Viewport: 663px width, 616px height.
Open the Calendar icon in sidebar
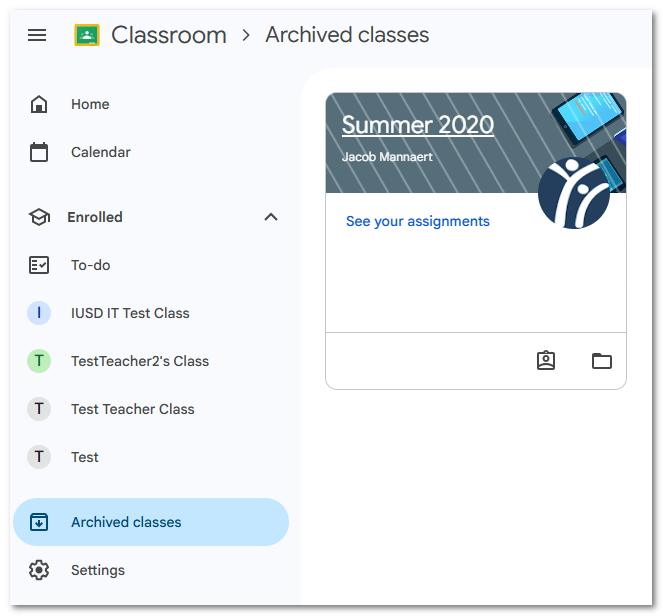coord(39,152)
